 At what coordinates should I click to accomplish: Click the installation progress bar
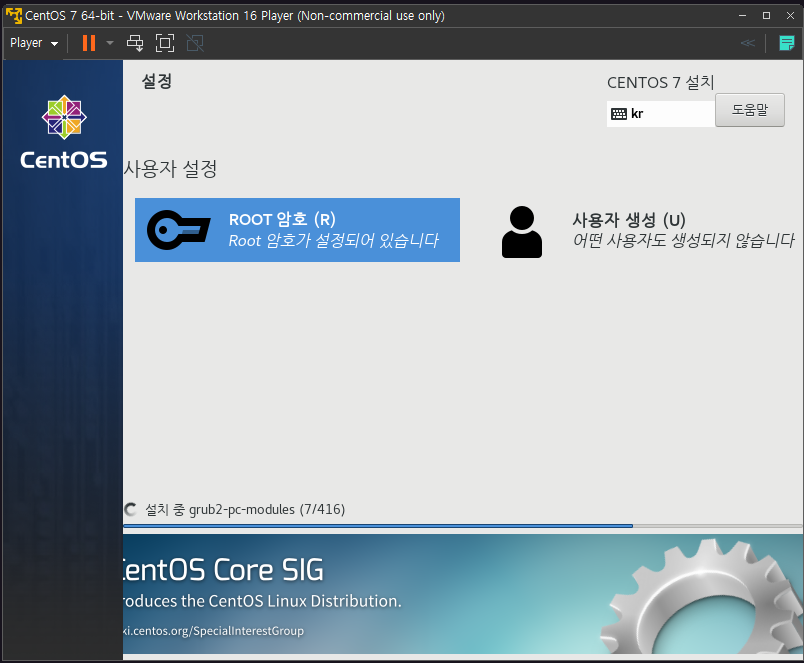tap(463, 526)
